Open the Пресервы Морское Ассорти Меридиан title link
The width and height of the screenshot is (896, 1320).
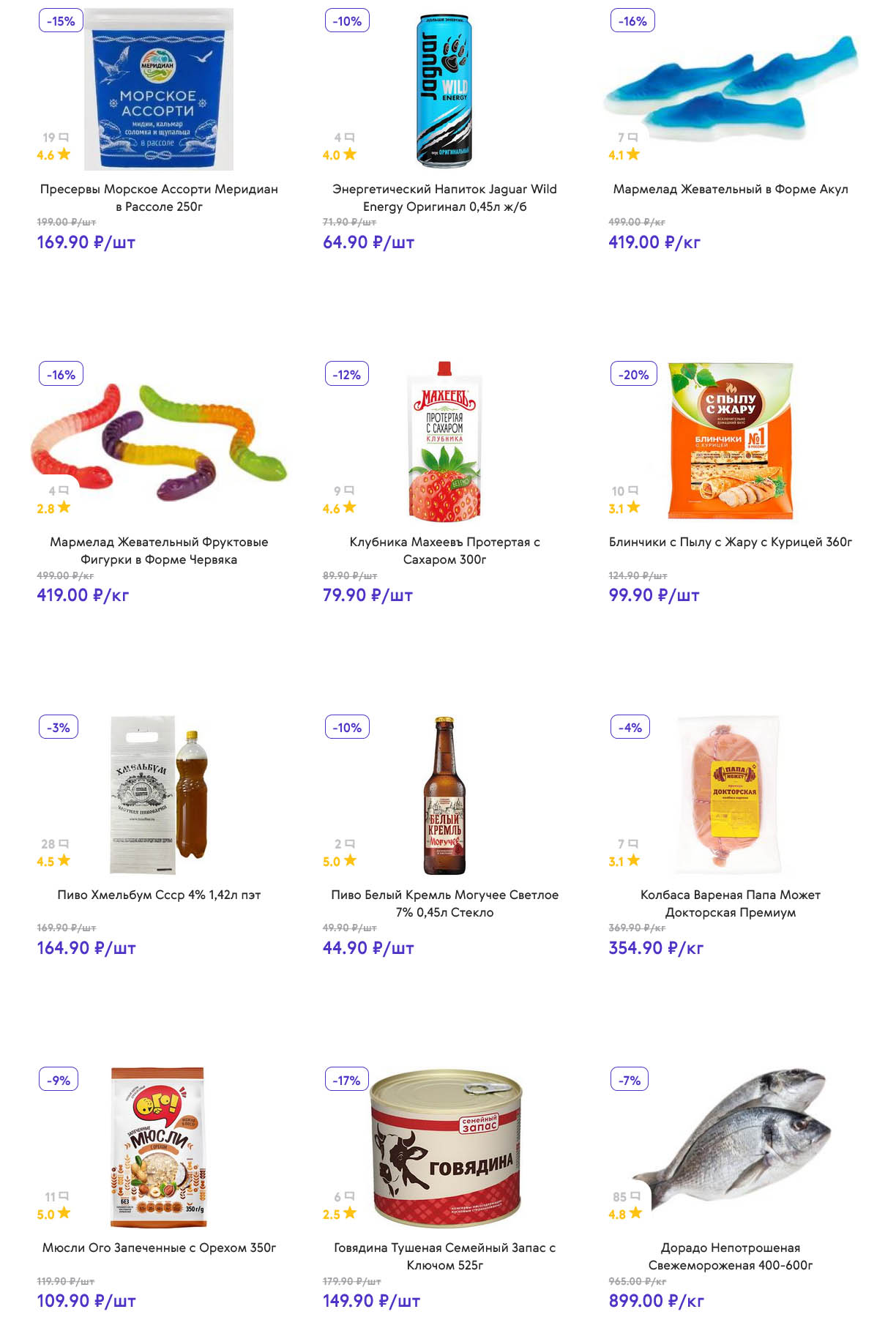tap(159, 198)
